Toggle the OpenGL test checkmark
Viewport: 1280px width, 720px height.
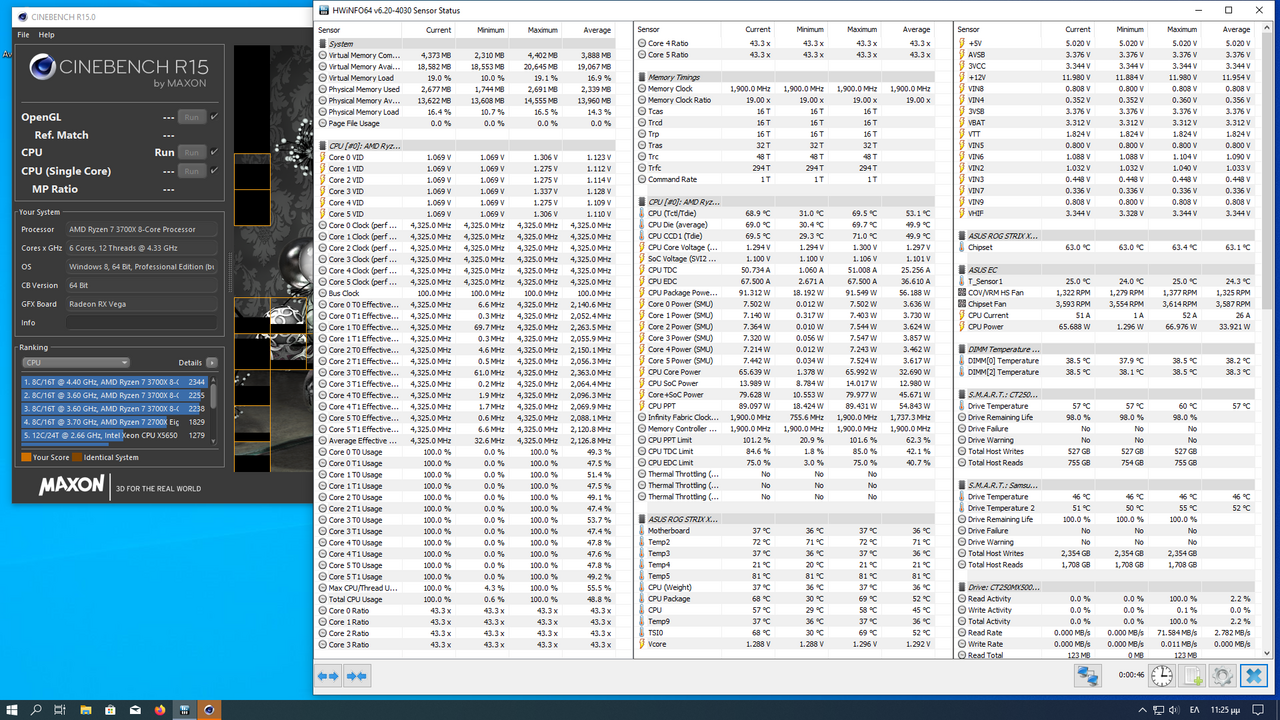click(214, 117)
